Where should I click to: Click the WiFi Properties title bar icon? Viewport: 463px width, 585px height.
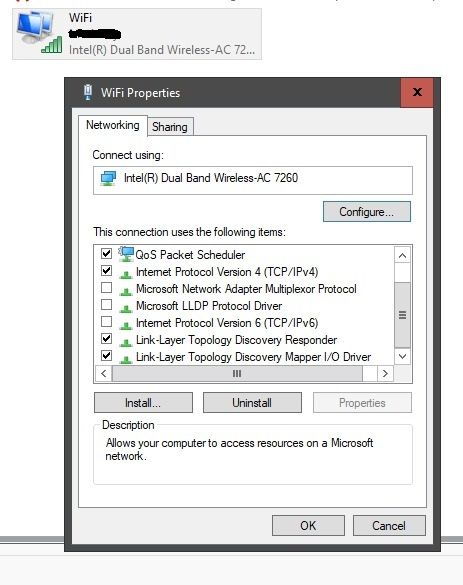point(88,92)
